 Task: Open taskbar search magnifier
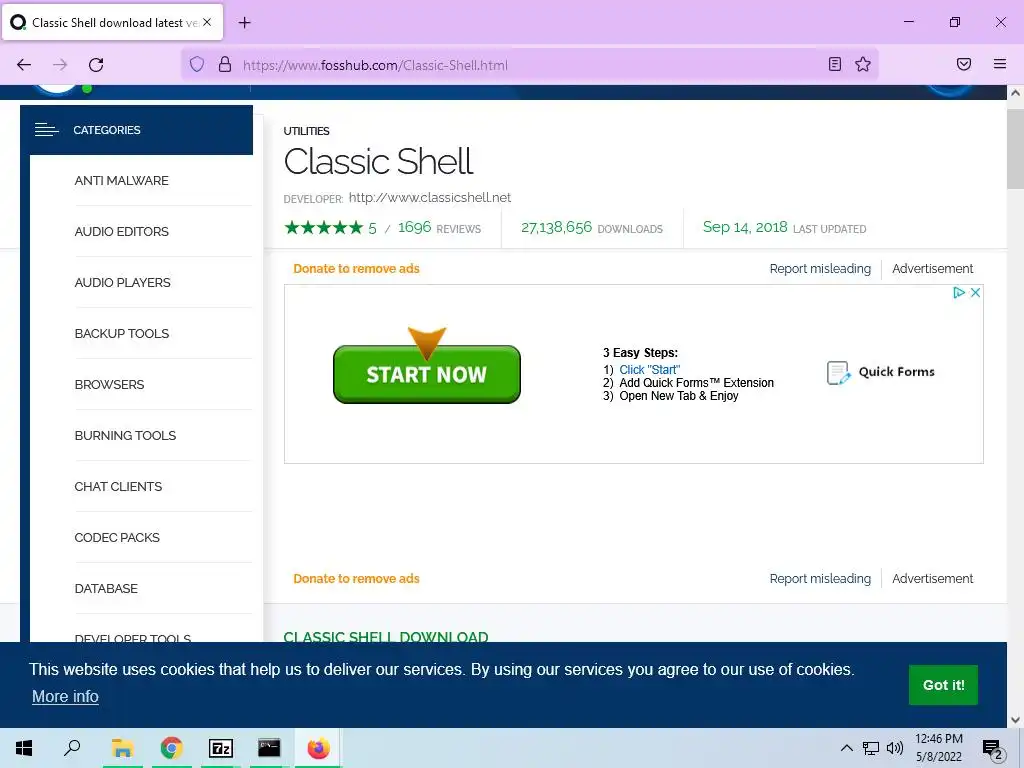coord(72,748)
